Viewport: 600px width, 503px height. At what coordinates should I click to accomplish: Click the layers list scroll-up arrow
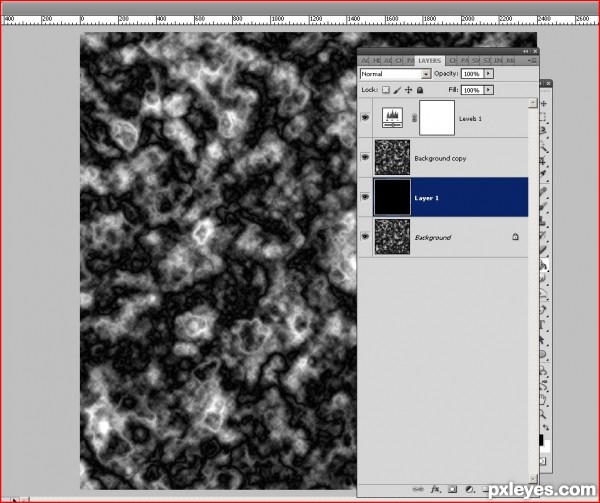(x=533, y=103)
